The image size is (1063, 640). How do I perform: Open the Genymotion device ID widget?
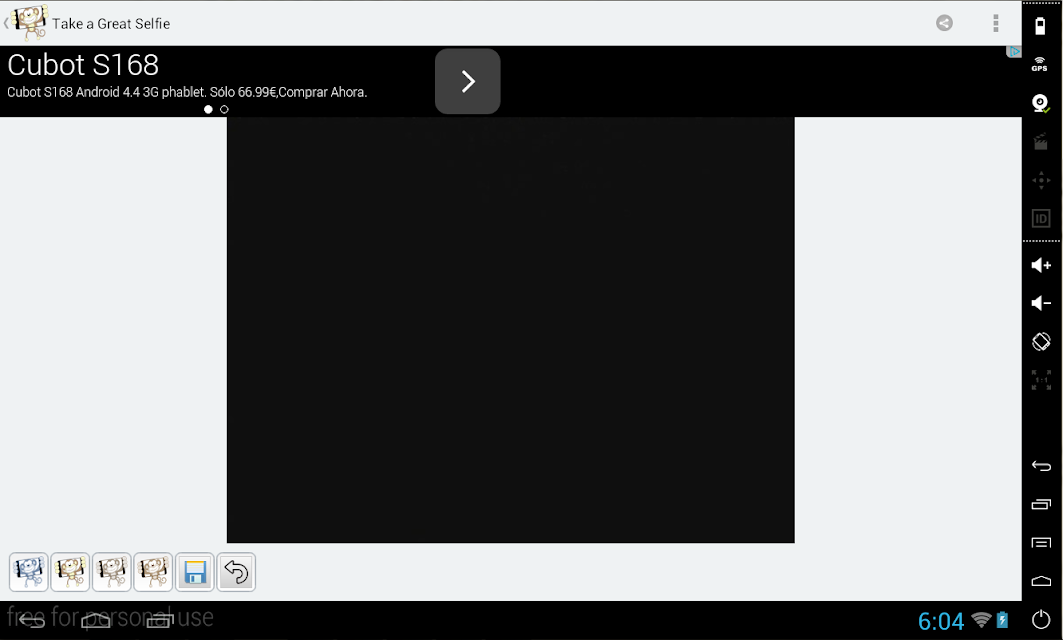click(x=1041, y=218)
